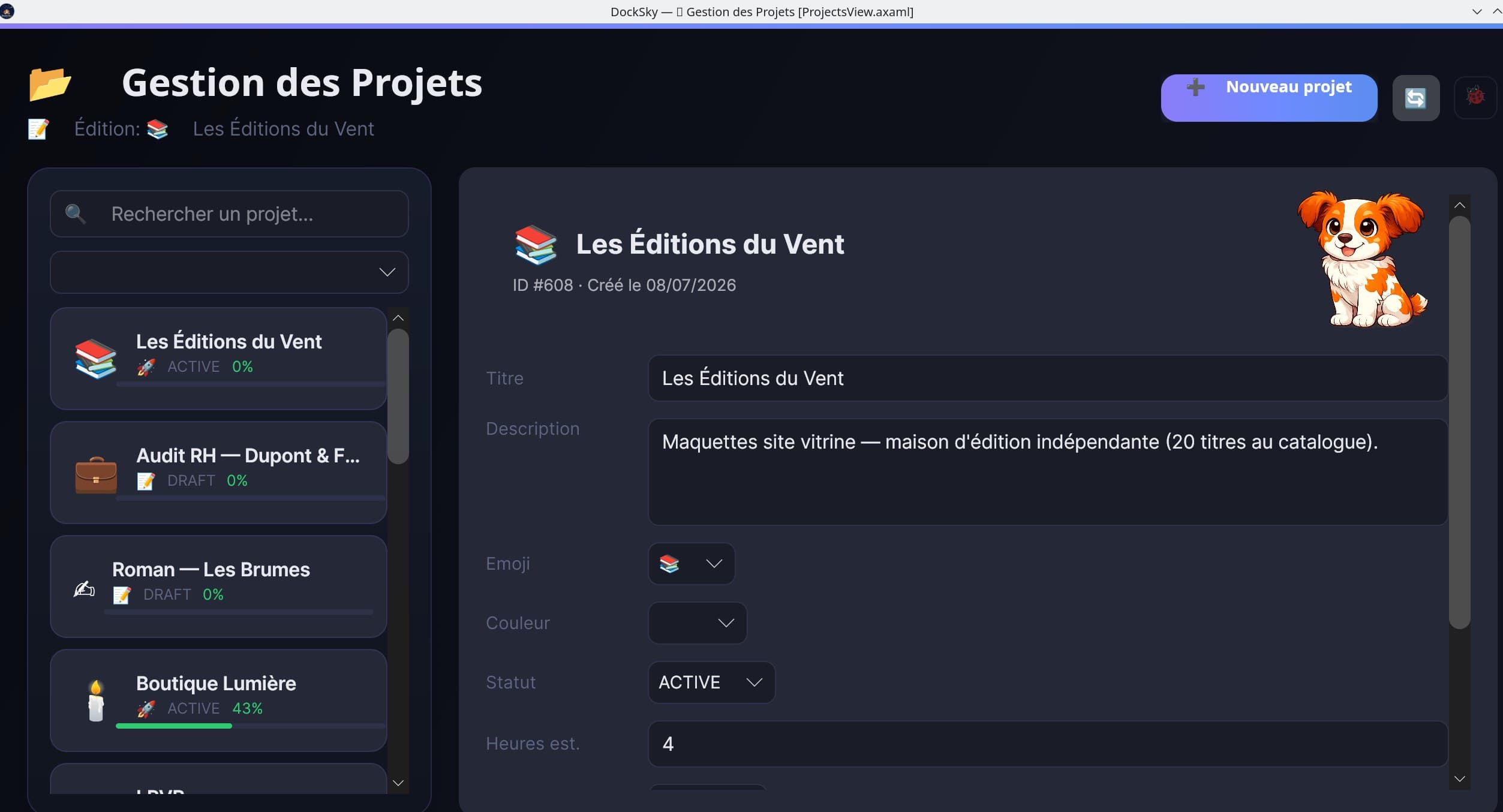Click the Statut field label

pos(510,682)
